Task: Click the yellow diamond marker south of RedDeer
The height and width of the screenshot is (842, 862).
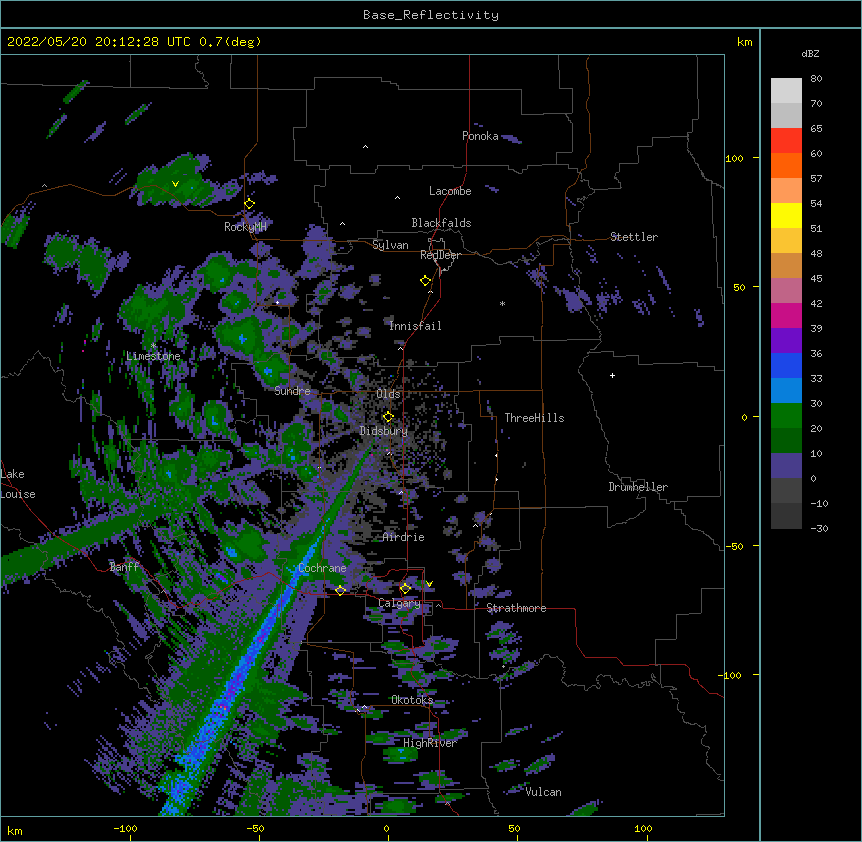Action: pyautogui.click(x=425, y=281)
